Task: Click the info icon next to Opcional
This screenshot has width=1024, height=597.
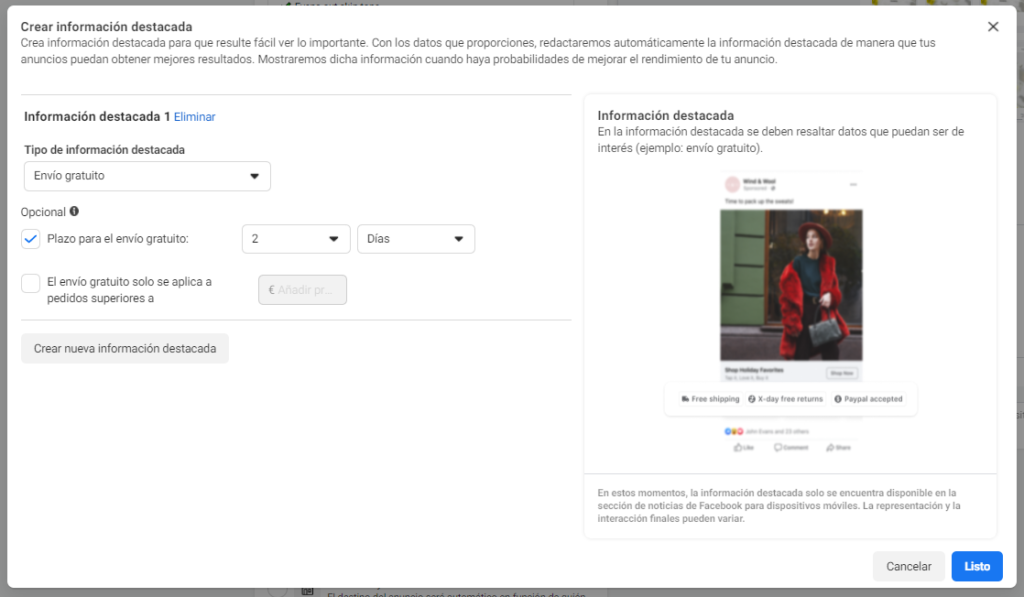Action: (74, 212)
